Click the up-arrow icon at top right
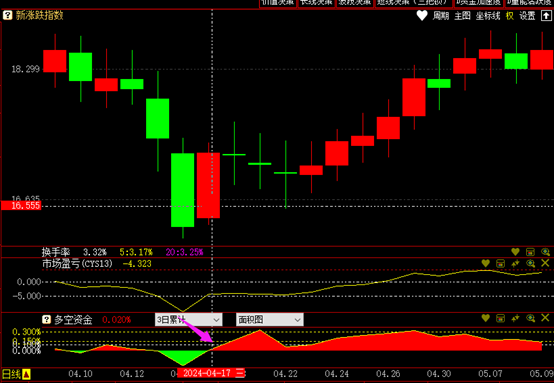 [x=546, y=16]
